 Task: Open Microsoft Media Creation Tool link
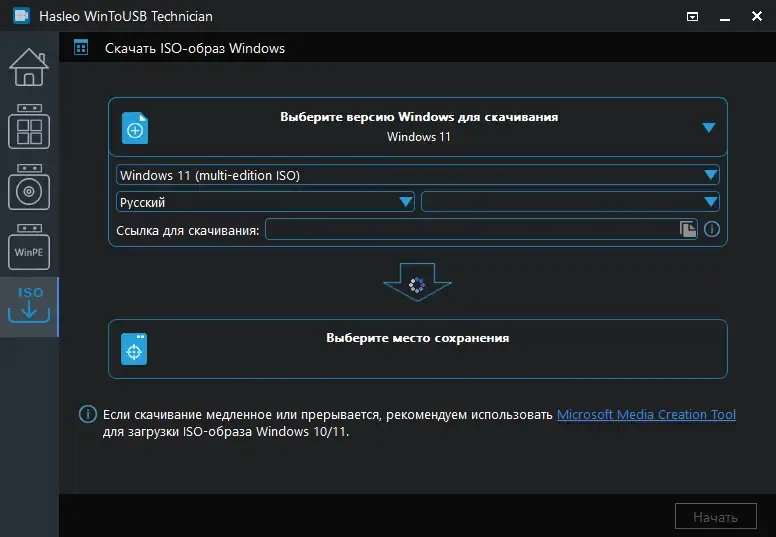(x=646, y=414)
